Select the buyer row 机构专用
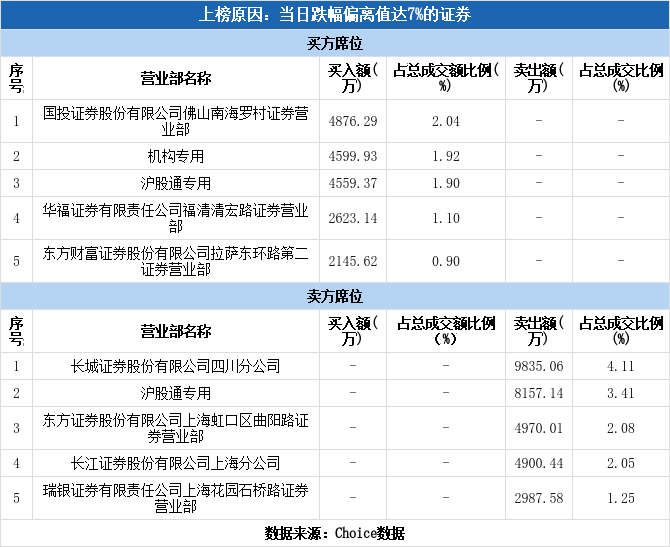Viewport: 670px width, 547px height. pyautogui.click(x=176, y=156)
